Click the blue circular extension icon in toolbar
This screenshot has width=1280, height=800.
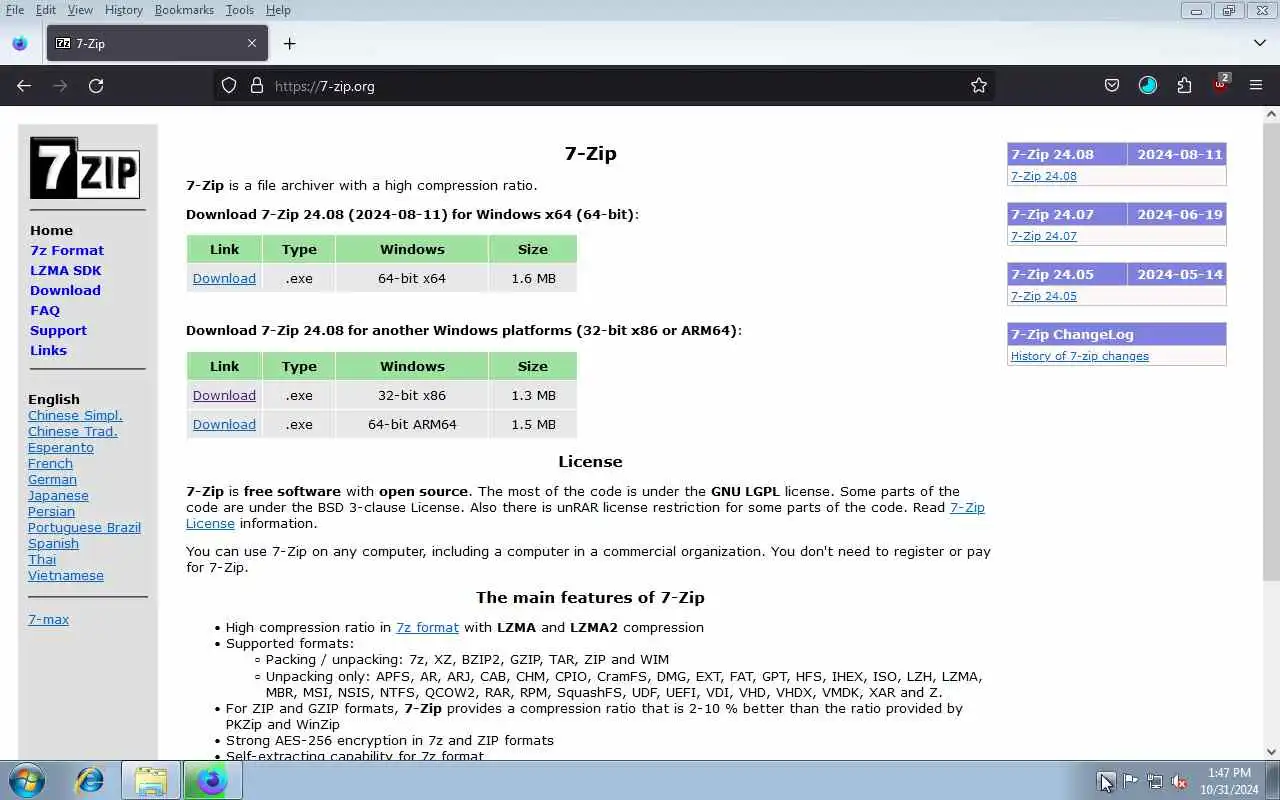tap(1148, 86)
